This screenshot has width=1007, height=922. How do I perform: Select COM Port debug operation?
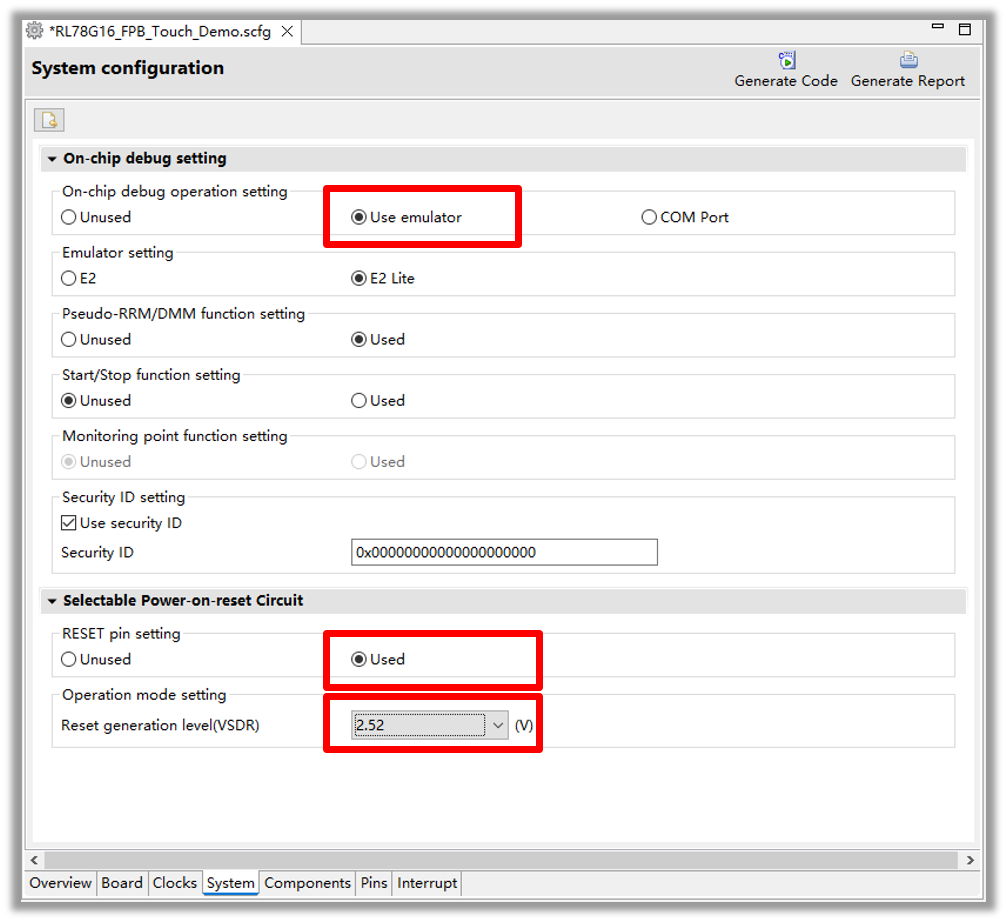click(649, 217)
